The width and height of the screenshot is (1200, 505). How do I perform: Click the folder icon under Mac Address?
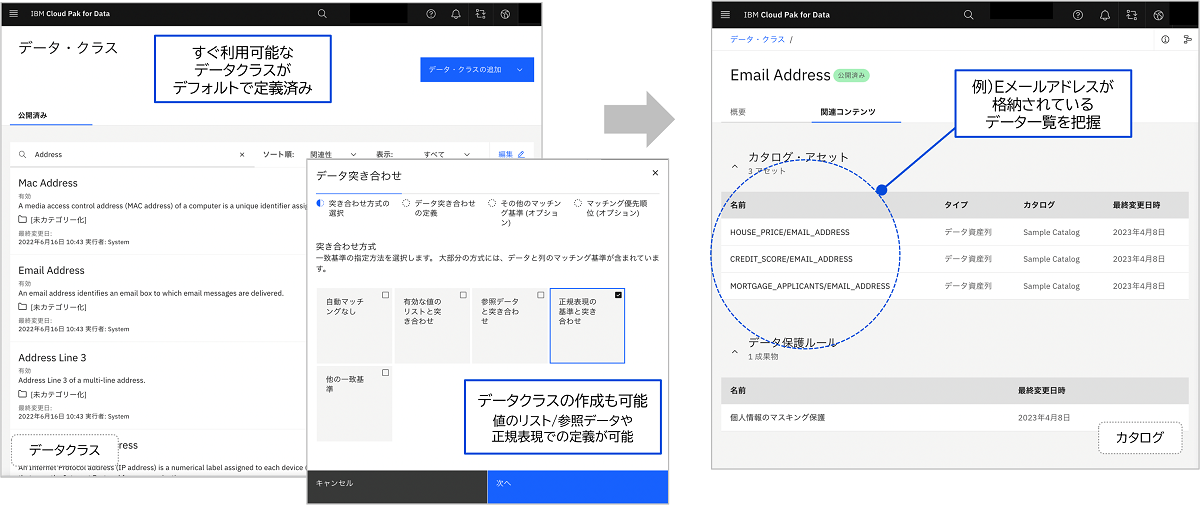pos(23,220)
